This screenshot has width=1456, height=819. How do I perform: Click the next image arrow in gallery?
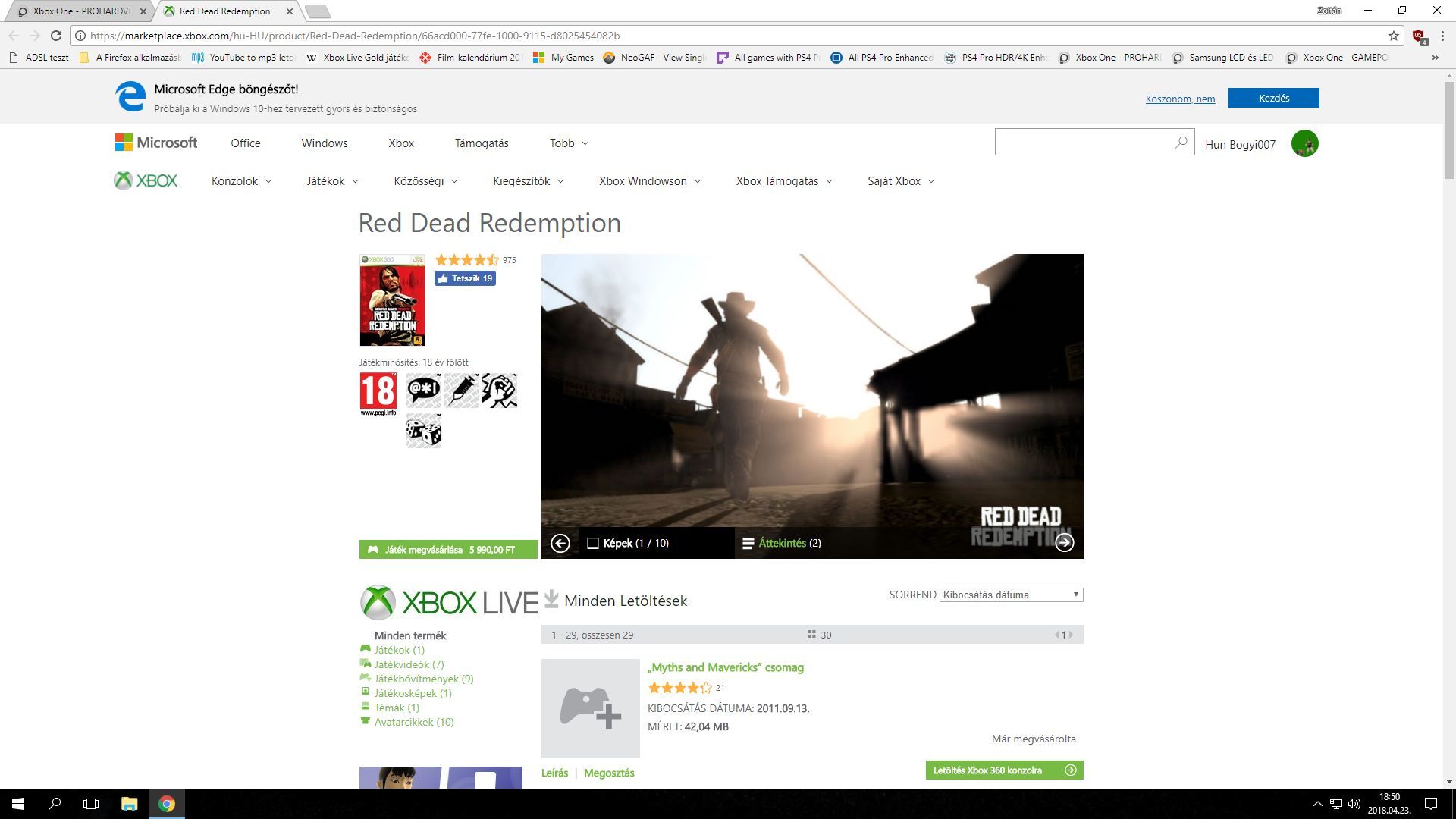[x=1065, y=542]
